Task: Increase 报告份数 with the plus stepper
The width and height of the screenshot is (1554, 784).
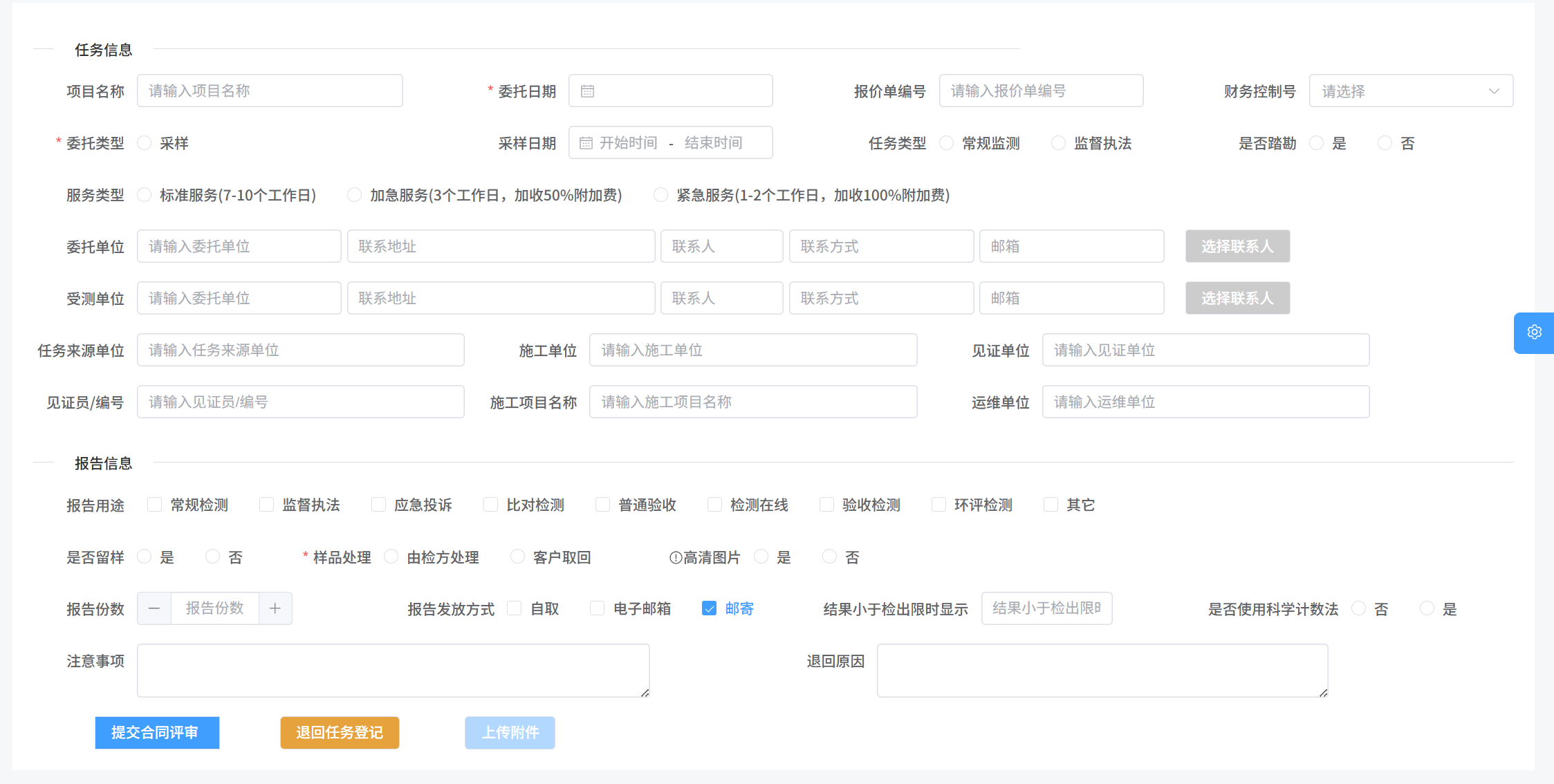Action: click(275, 608)
